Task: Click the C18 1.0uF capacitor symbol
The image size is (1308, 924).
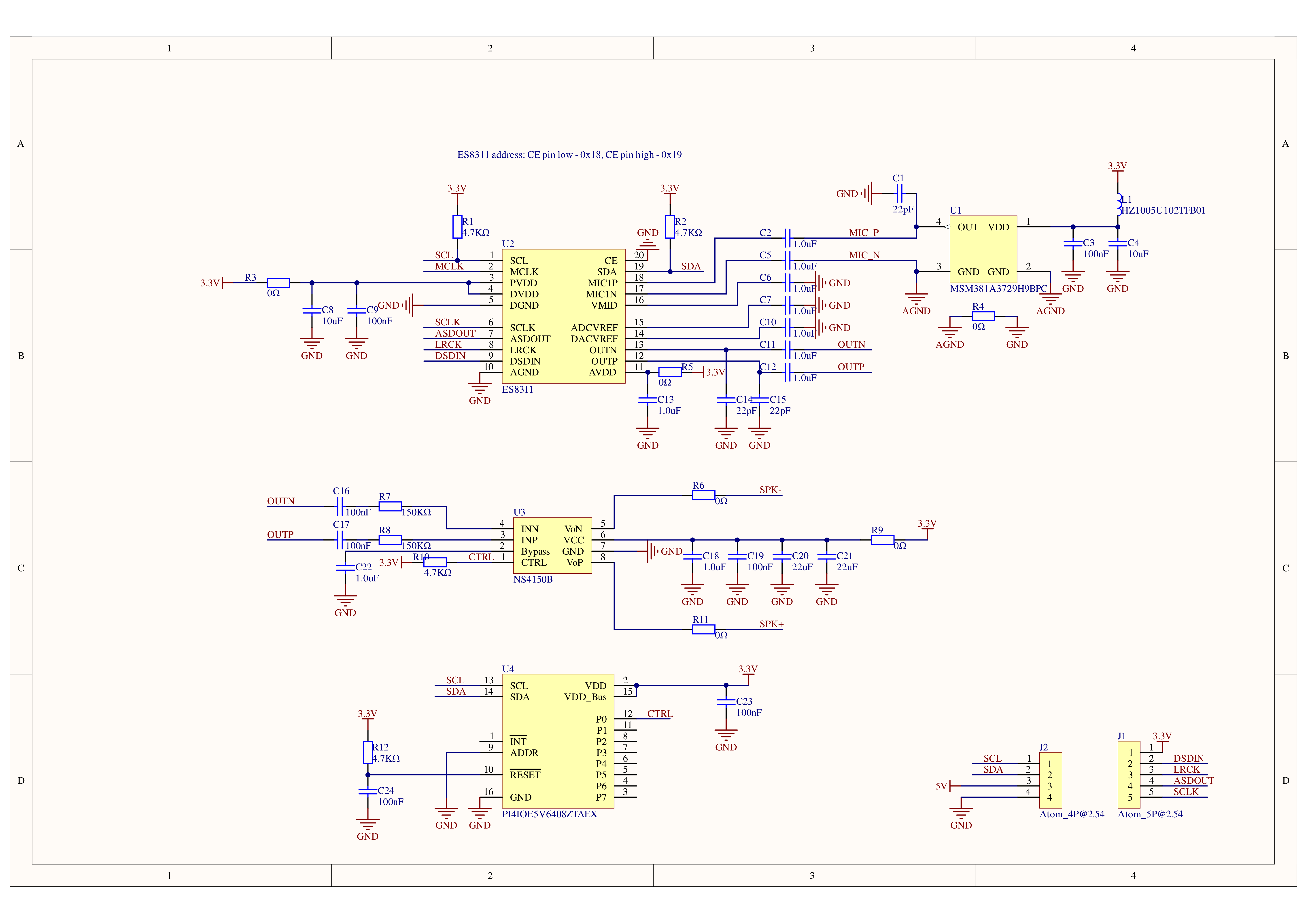Action: (692, 557)
